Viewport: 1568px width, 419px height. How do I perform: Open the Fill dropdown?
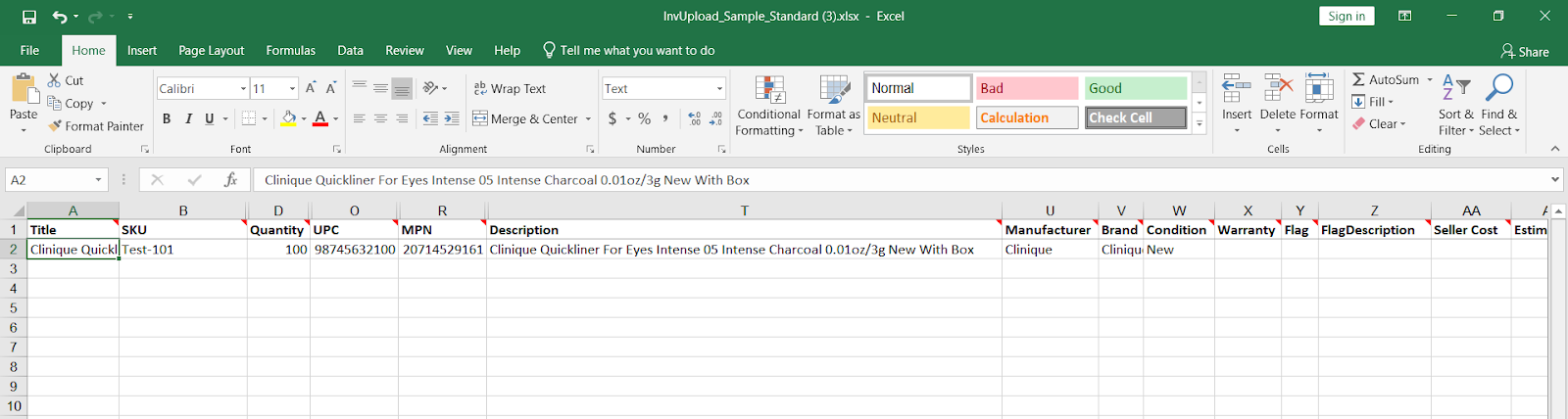click(1373, 102)
